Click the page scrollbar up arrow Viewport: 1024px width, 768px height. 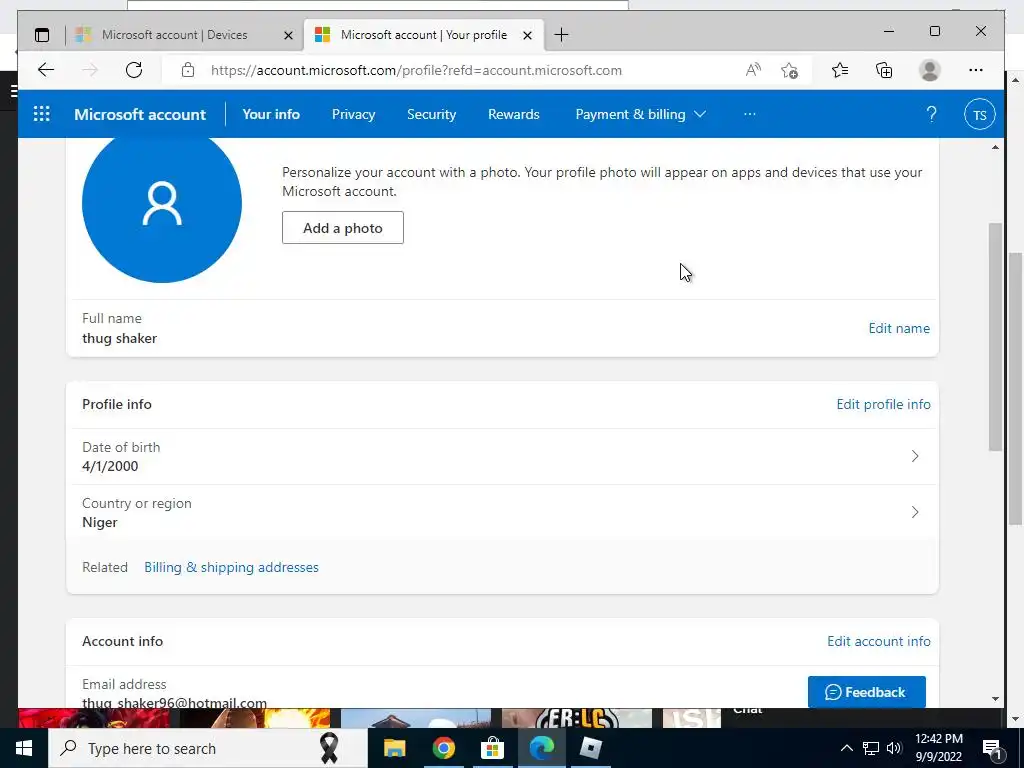click(995, 147)
